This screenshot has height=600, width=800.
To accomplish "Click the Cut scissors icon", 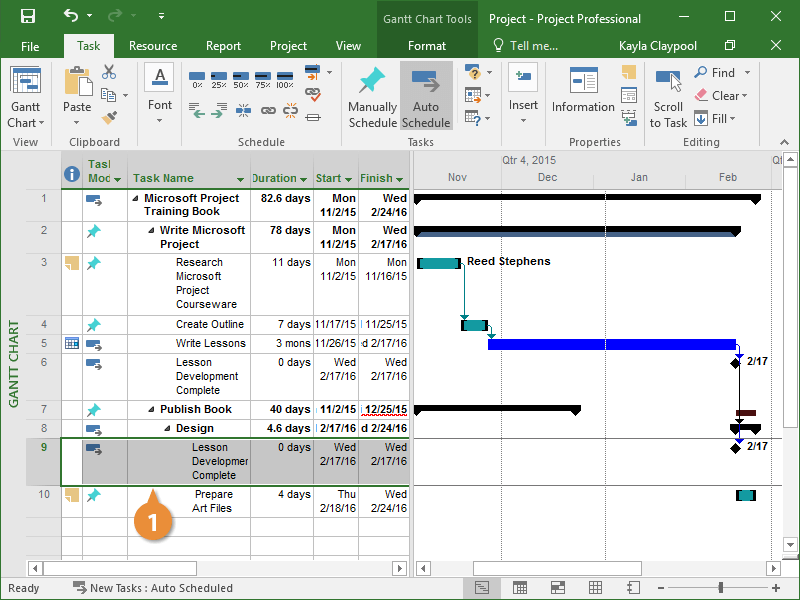I will coord(109,73).
